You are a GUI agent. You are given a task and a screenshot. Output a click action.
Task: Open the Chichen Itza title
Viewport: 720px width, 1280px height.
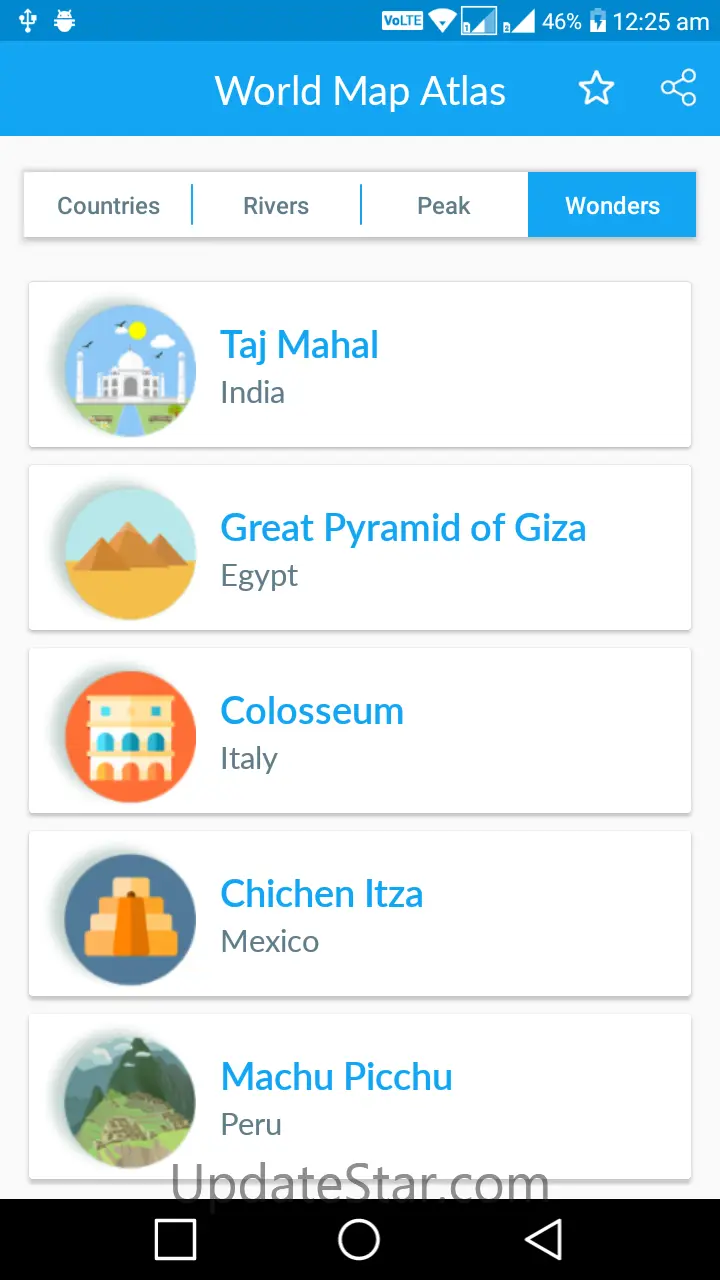click(x=321, y=894)
